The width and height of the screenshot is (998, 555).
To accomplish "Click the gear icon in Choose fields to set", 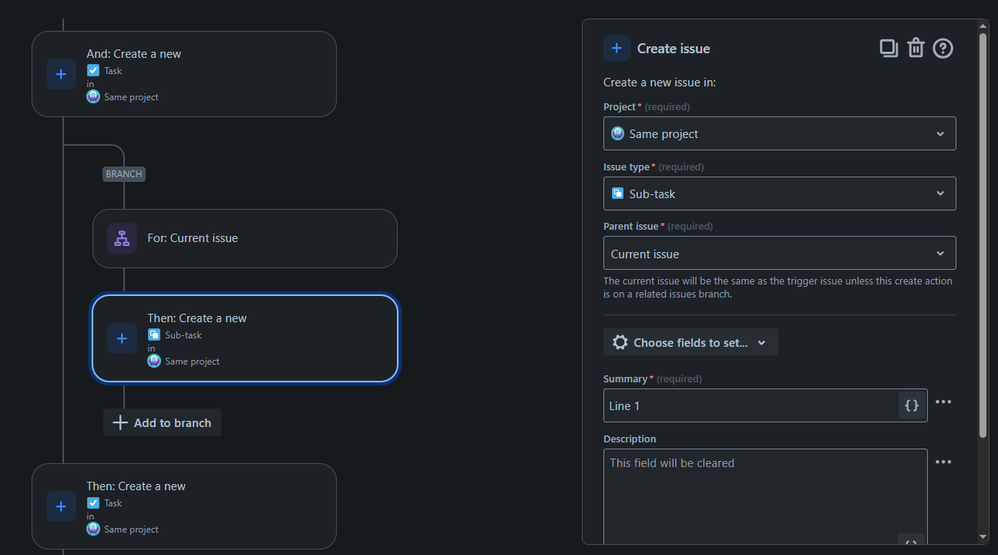I will click(x=620, y=342).
